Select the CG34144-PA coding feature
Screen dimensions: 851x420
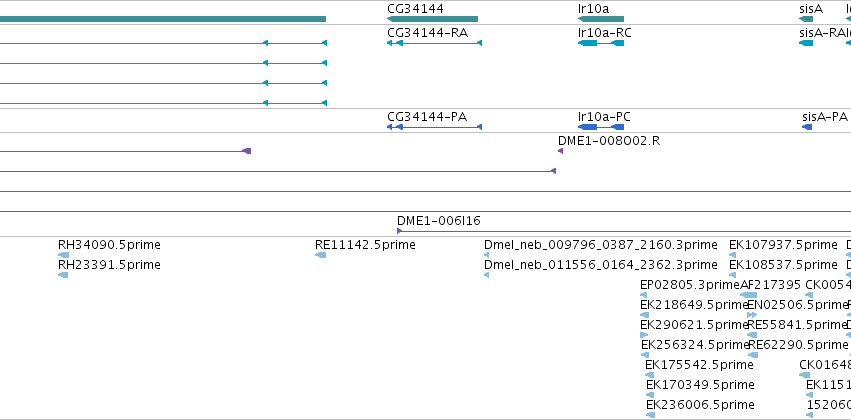point(434,127)
